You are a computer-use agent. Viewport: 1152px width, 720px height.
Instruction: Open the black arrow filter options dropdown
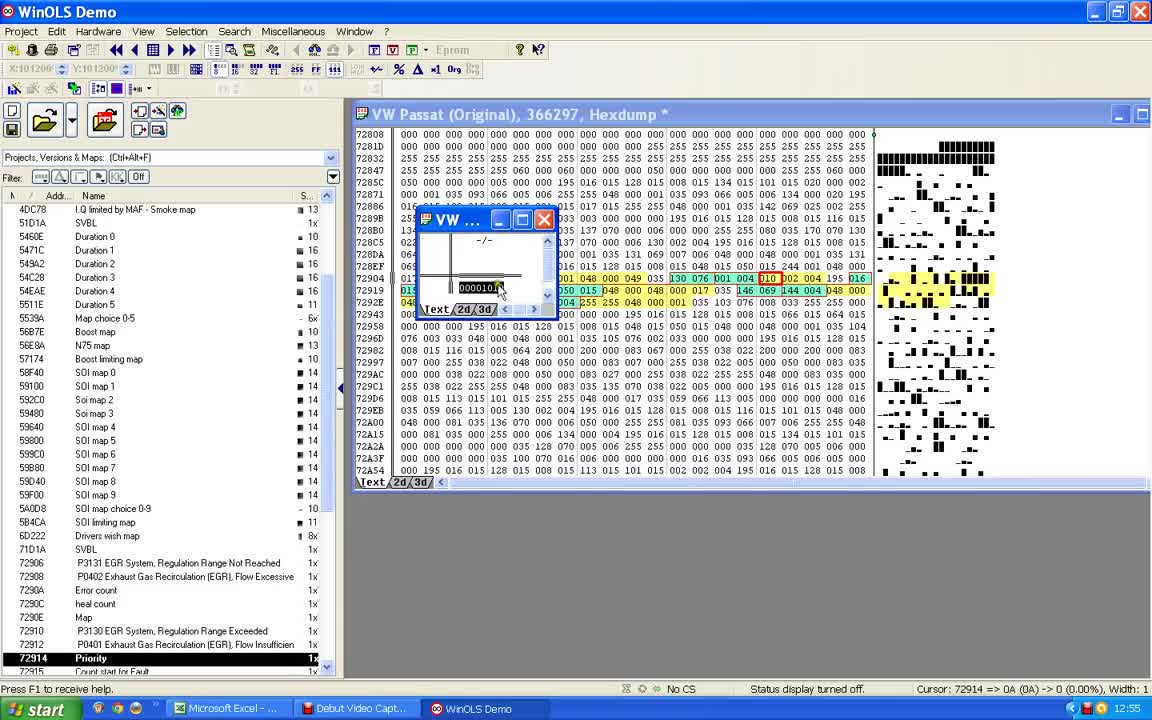(x=333, y=177)
